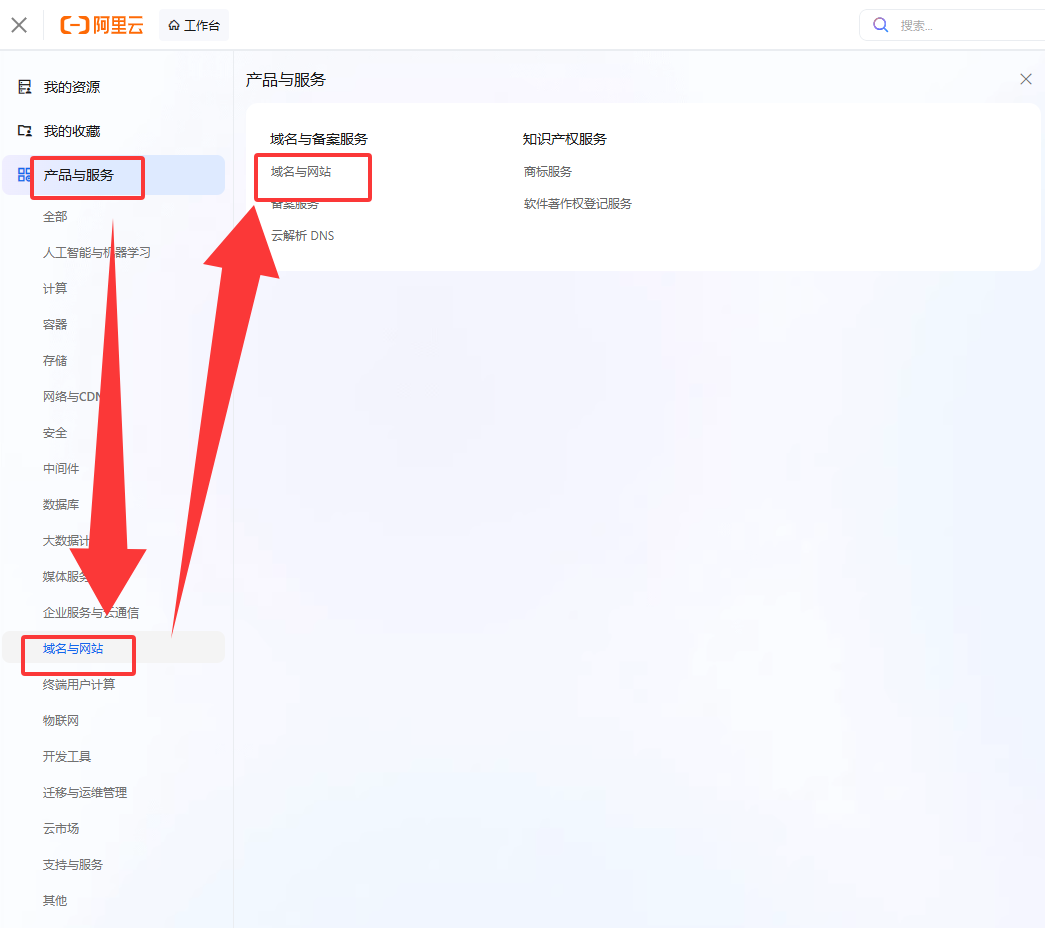Click the magnifier icon in search box
Screen dimensions: 1045x928
pyautogui.click(x=881, y=25)
